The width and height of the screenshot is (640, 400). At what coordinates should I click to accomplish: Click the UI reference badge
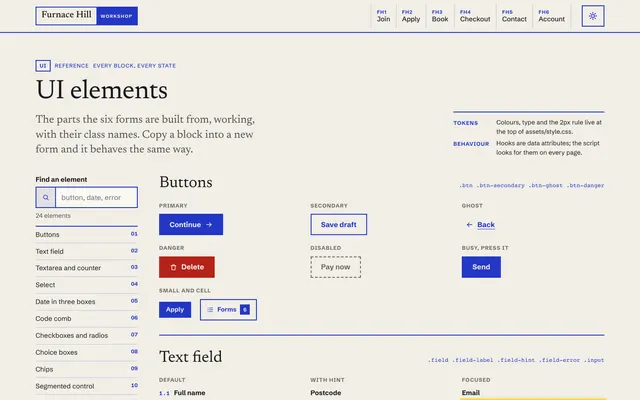click(x=43, y=66)
